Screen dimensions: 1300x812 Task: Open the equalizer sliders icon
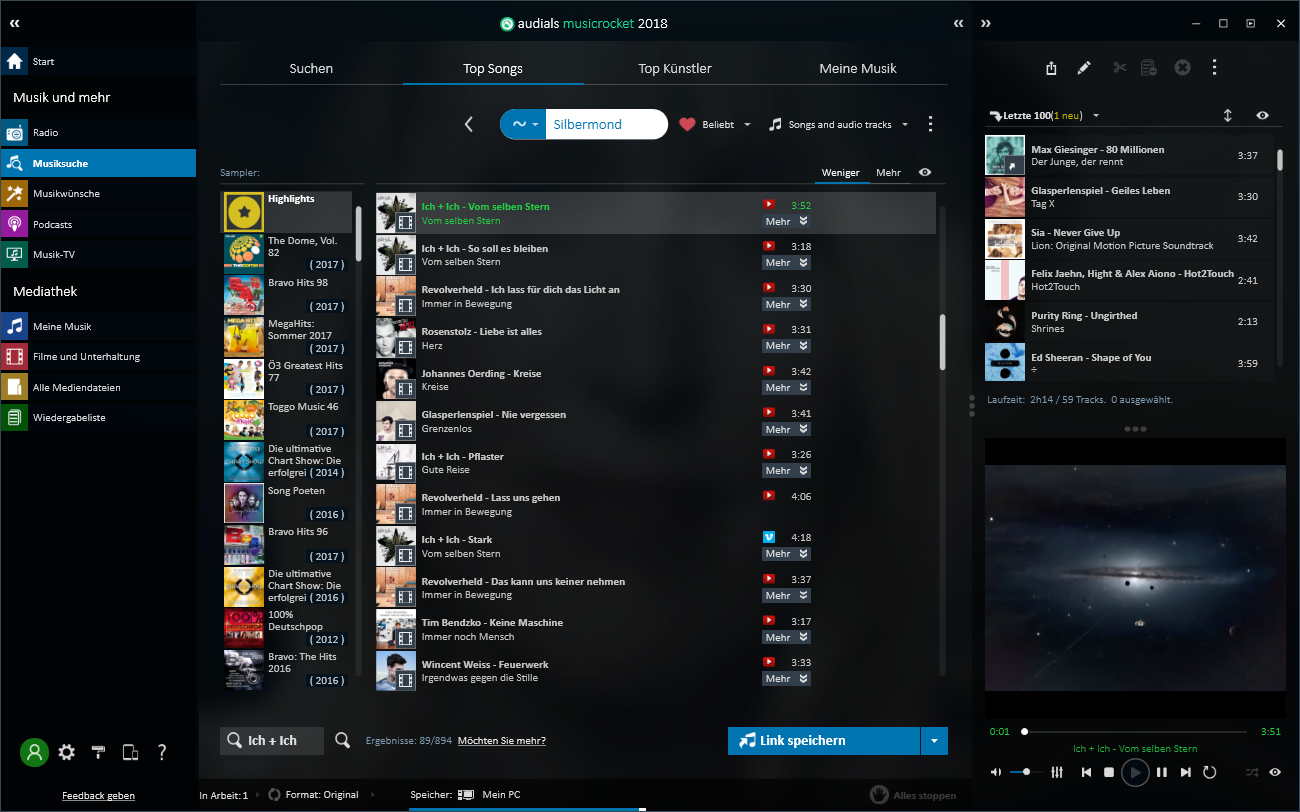pyautogui.click(x=1057, y=772)
